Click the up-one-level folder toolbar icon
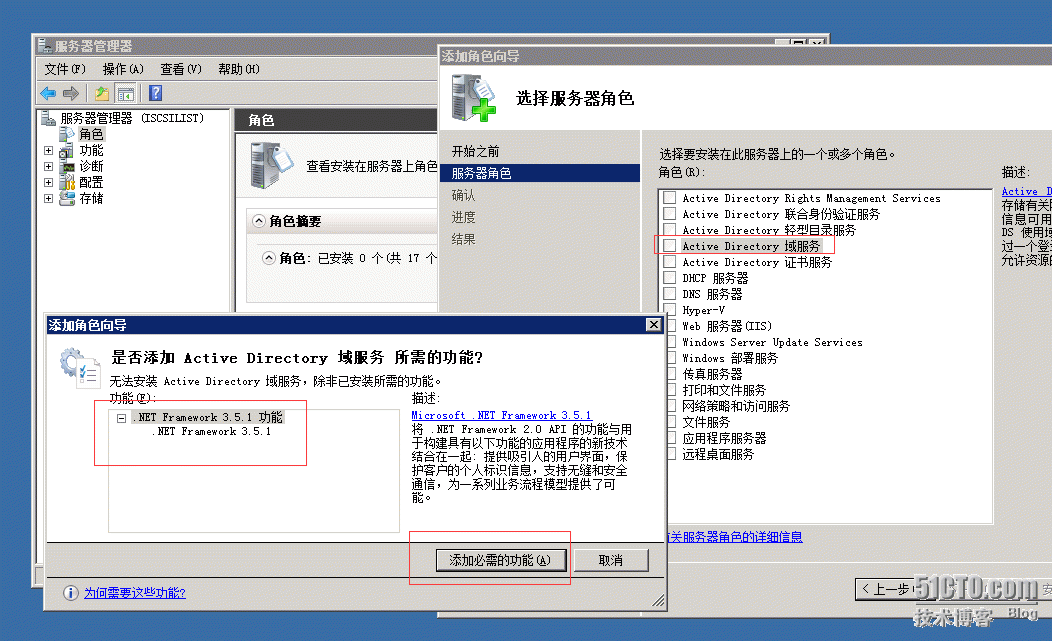Screen dimensions: 1052x641 point(101,93)
